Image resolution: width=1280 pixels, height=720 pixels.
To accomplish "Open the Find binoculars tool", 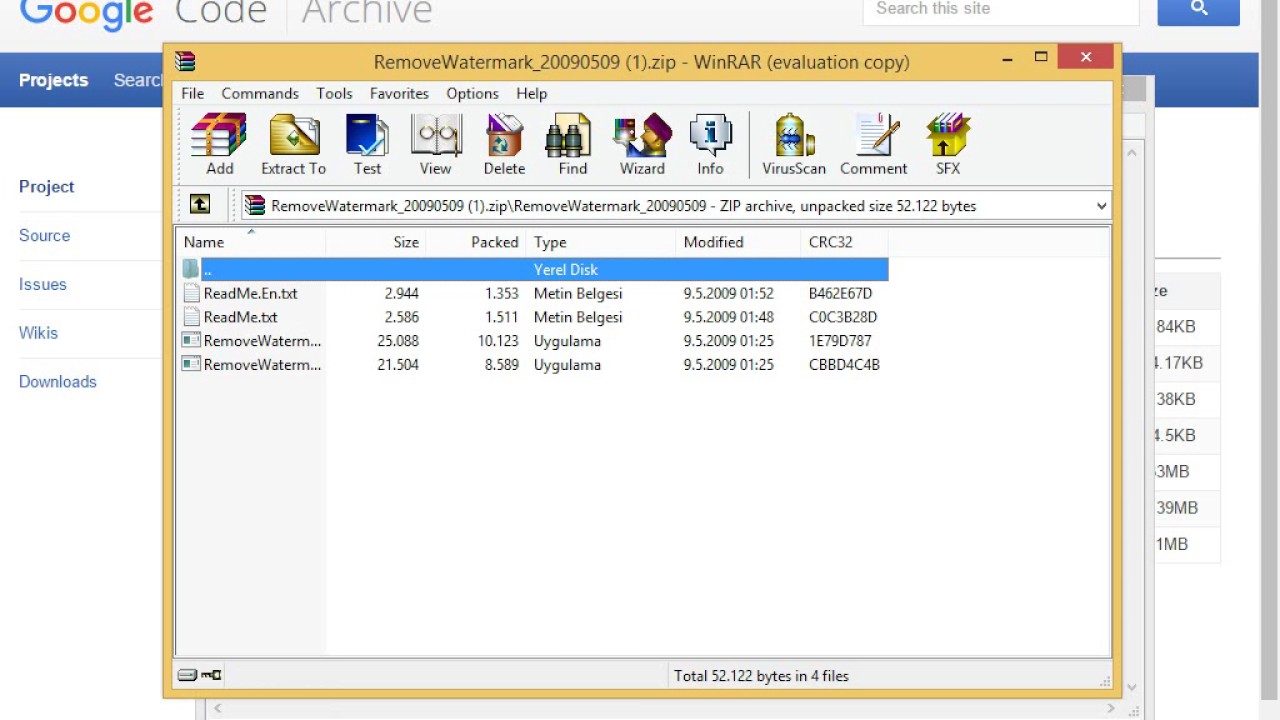I will (572, 144).
